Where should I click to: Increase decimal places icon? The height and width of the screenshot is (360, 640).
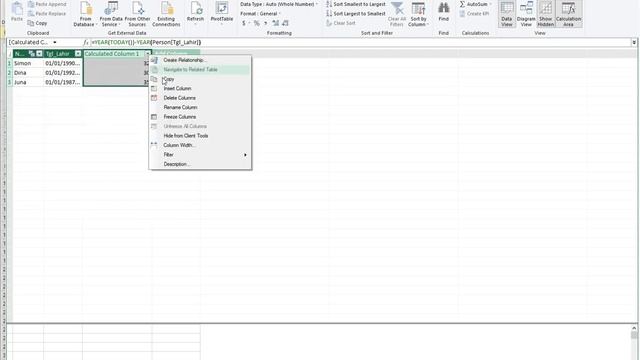pyautogui.click(x=276, y=23)
